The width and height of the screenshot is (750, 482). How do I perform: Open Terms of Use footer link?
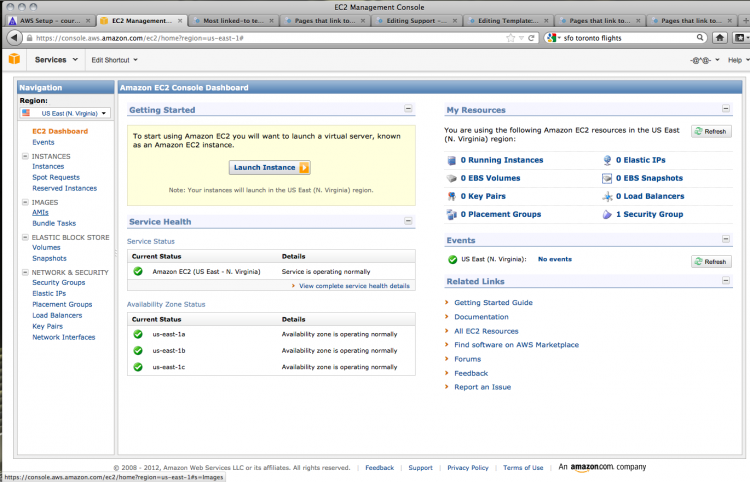[x=523, y=468]
